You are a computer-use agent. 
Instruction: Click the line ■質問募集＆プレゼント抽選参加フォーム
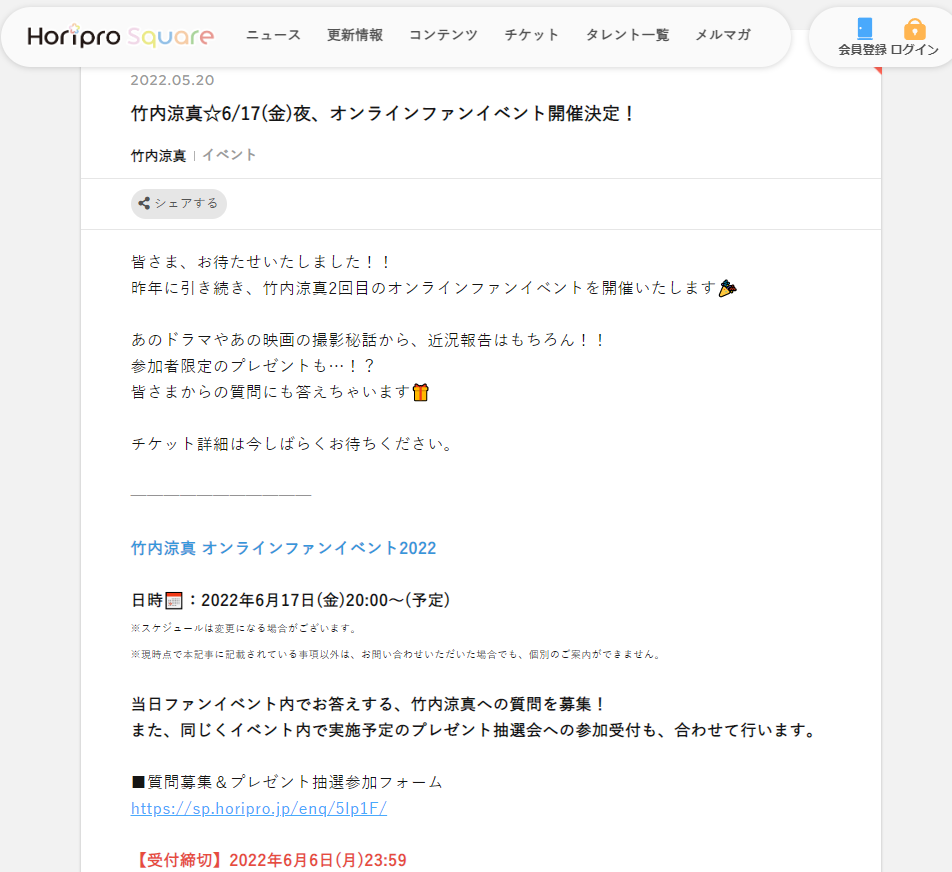pos(287,782)
